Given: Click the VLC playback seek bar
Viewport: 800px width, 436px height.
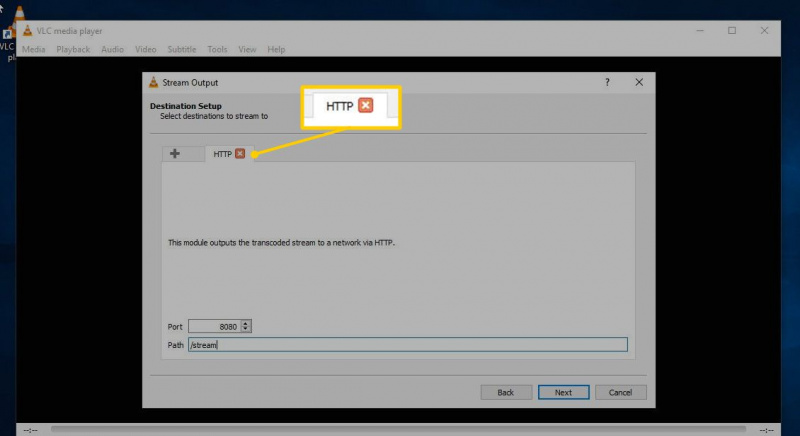Looking at the screenshot, I should coord(398,430).
